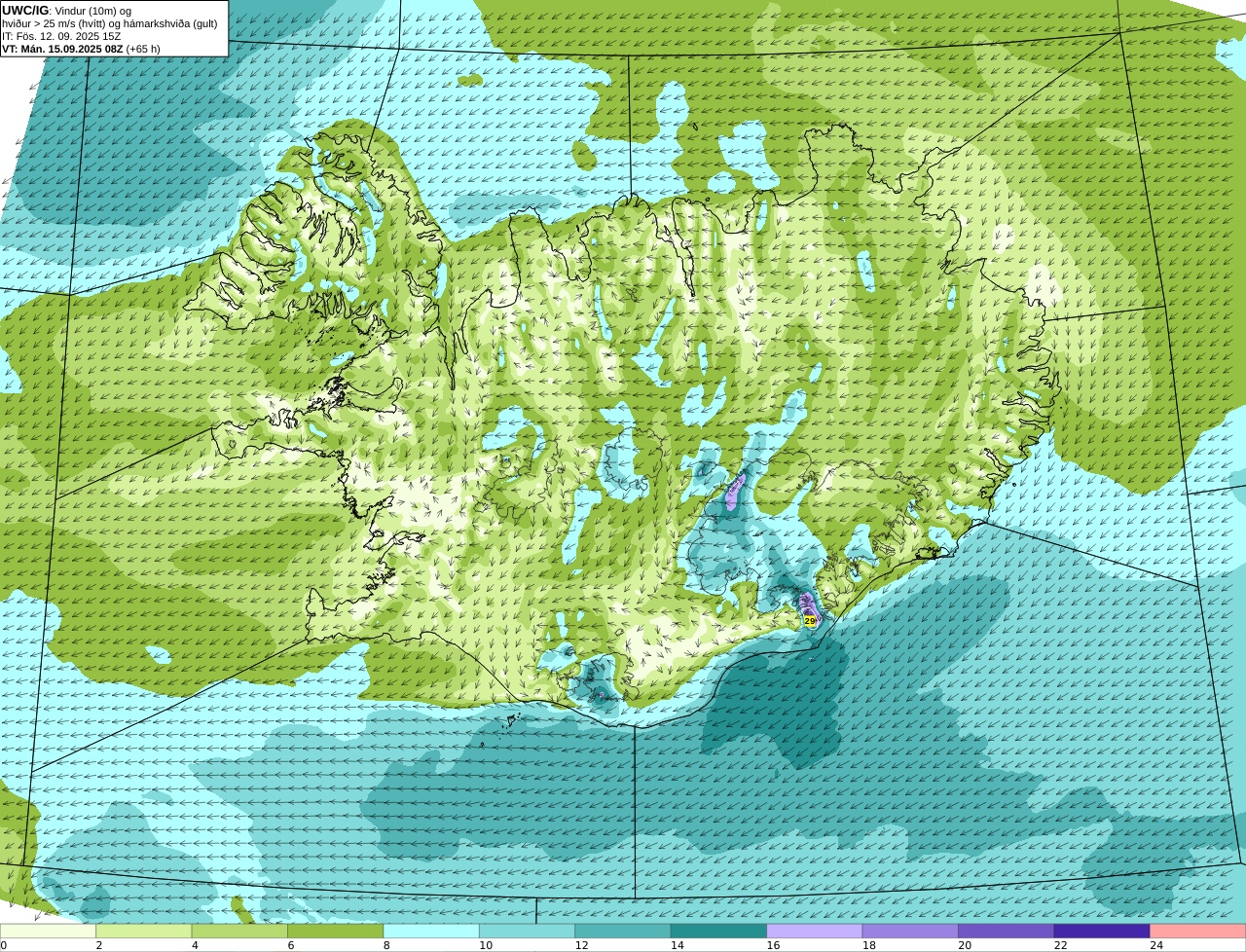Select the 20–22 m/s violet legend swatch
Viewport: 1246px width, 952px height.
tap(1007, 931)
